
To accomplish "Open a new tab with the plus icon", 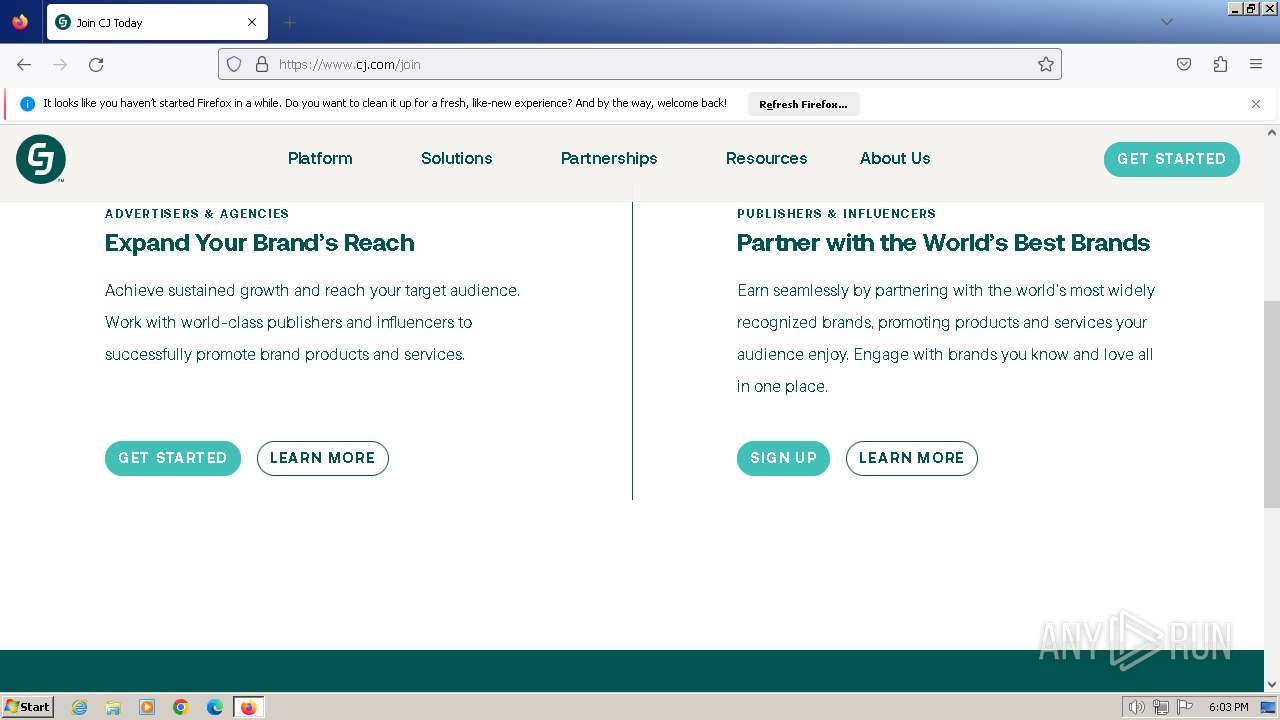I will (289, 22).
